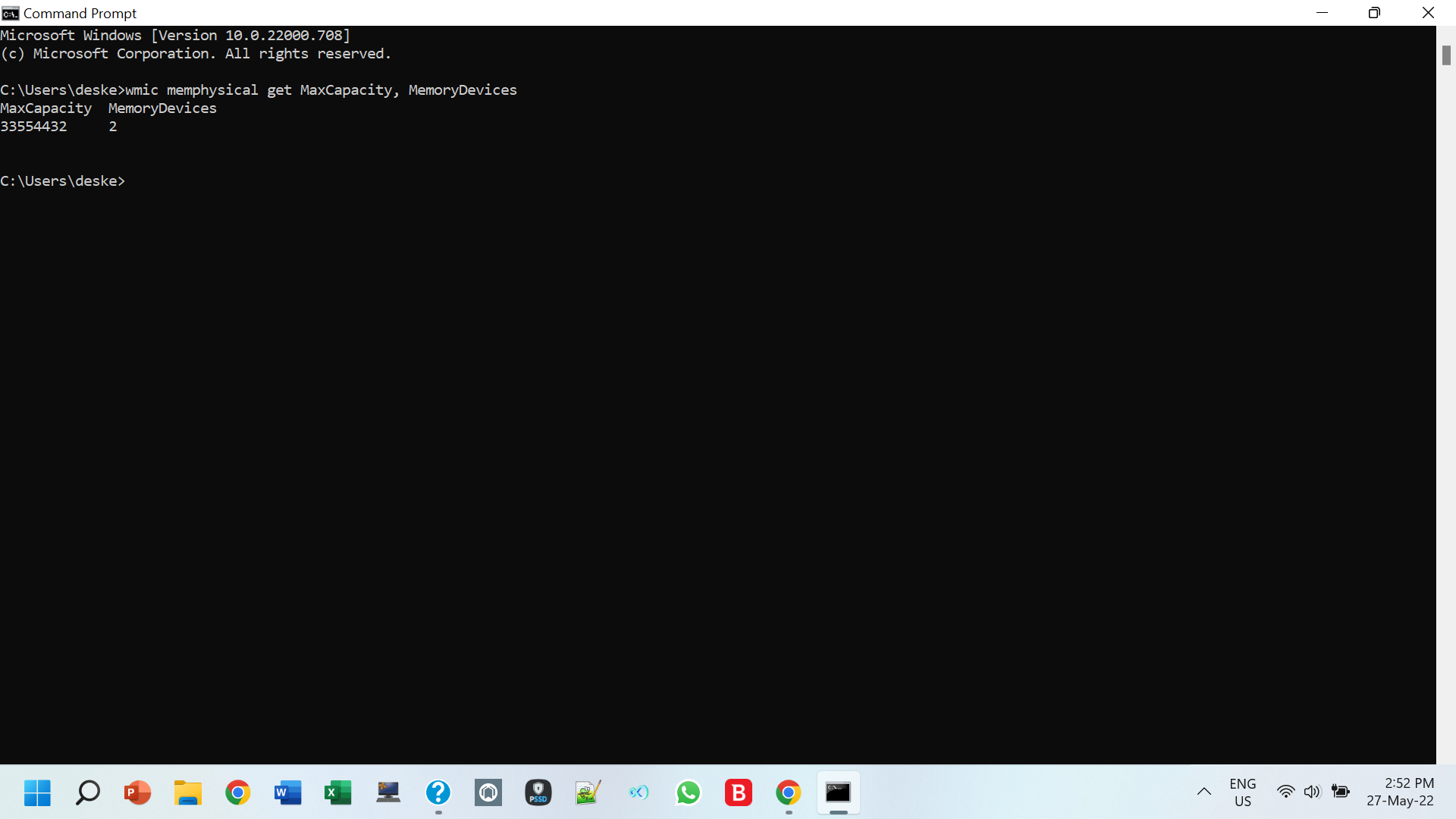Click the Wi-Fi icon in the system tray
Viewport: 1456px width, 819px height.
pos(1286,792)
